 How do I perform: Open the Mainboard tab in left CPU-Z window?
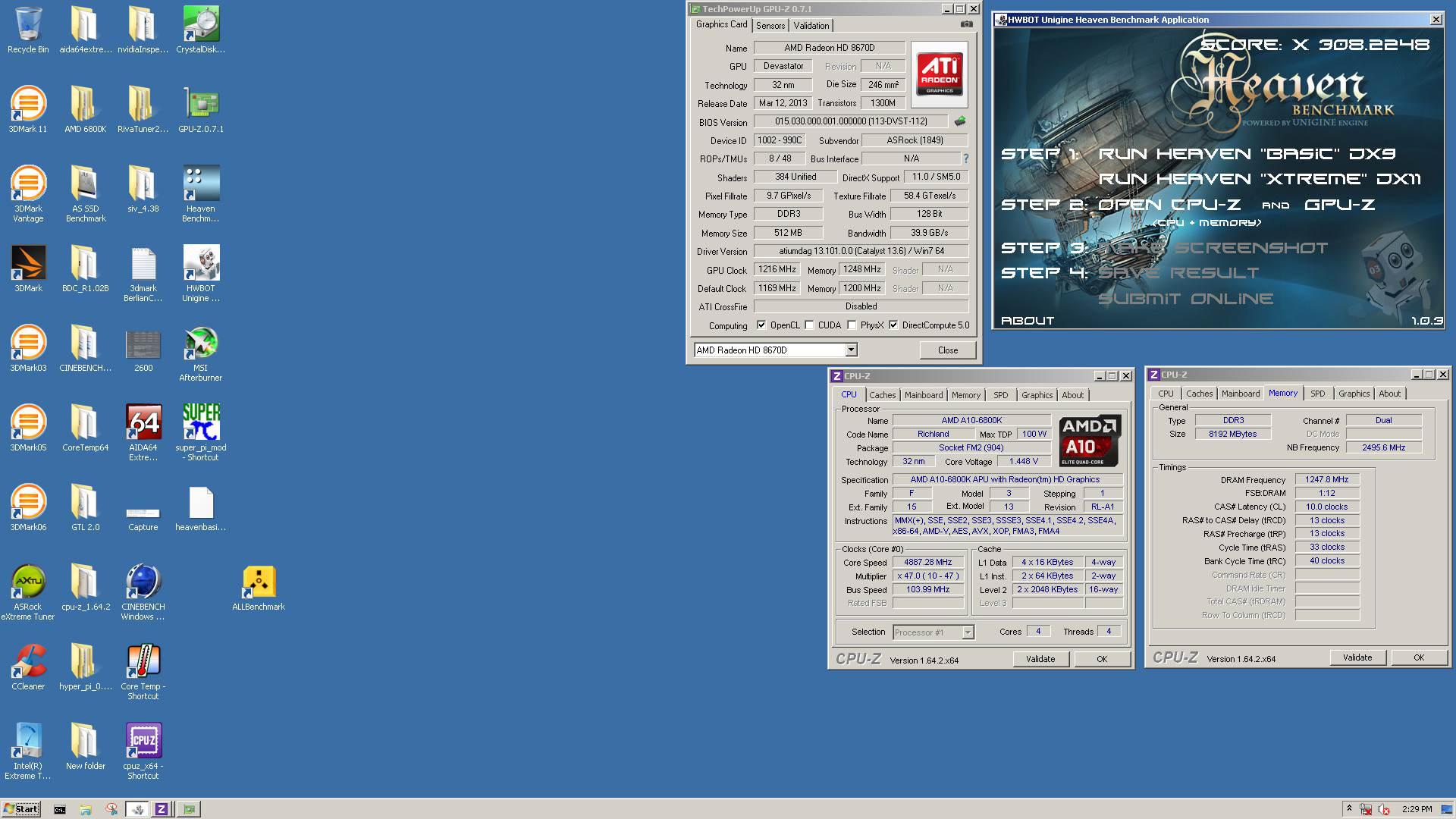924,395
